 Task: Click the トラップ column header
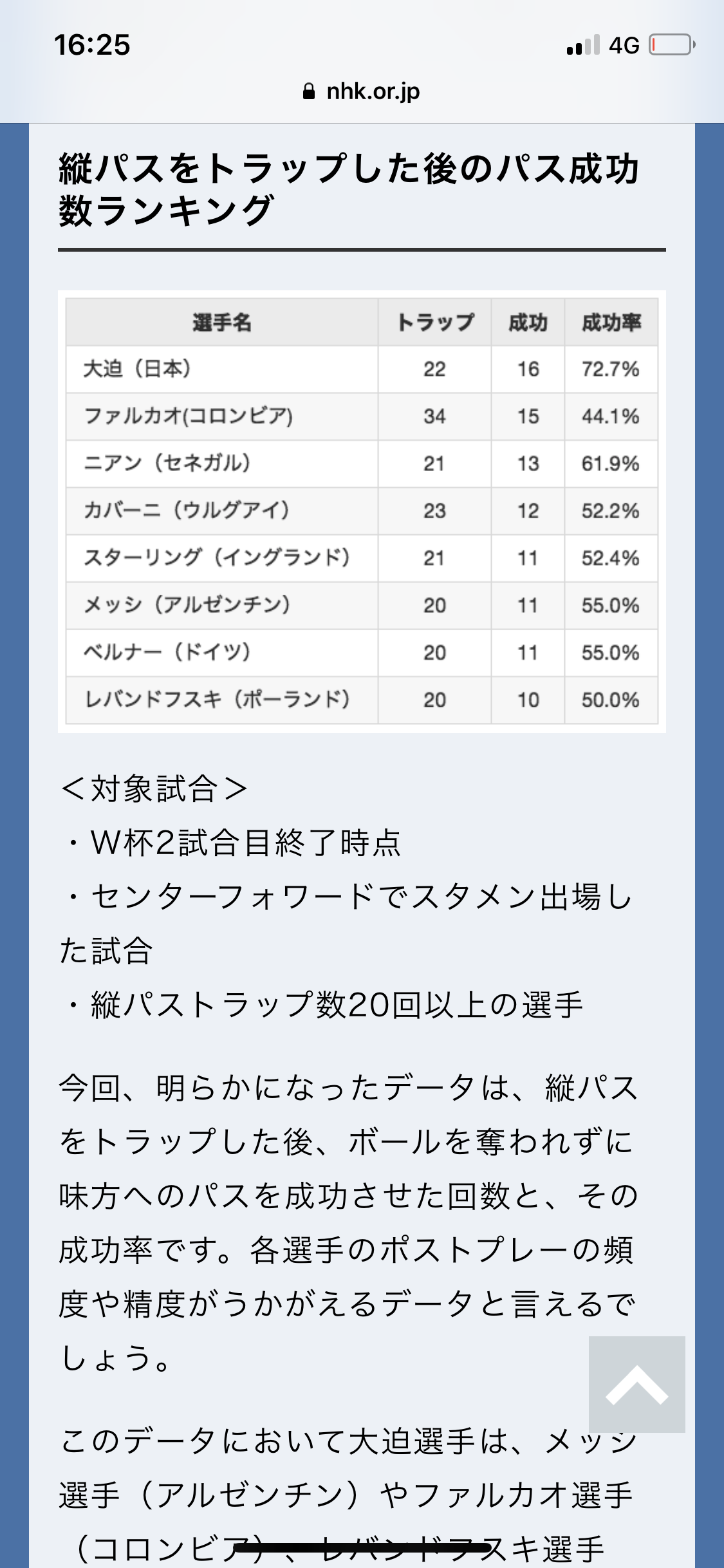(x=434, y=322)
